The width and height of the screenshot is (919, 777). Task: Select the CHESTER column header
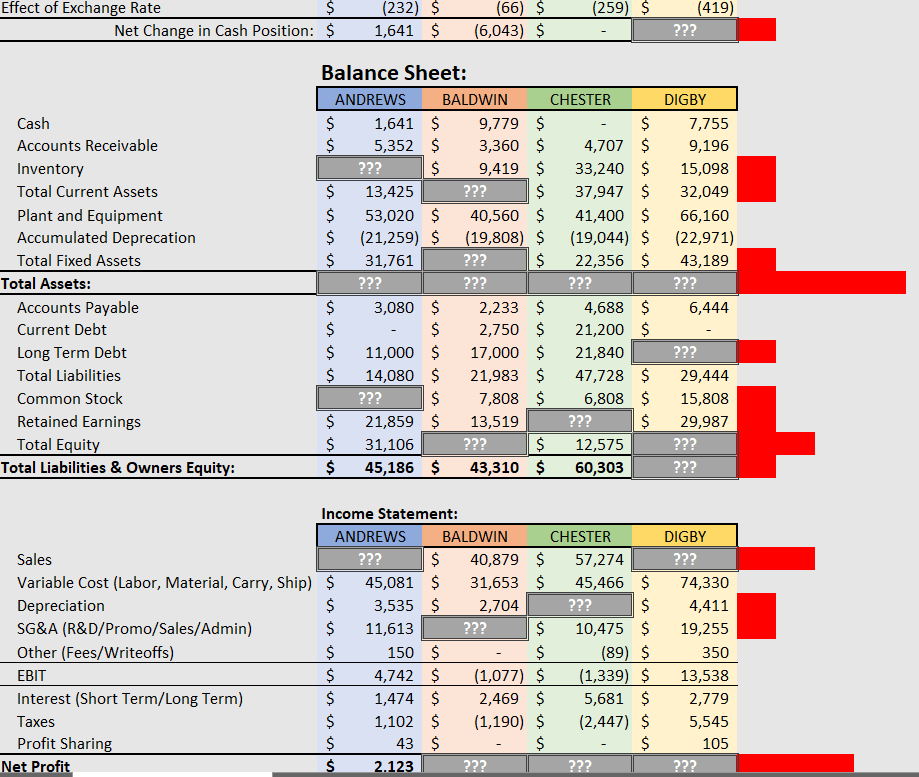580,99
